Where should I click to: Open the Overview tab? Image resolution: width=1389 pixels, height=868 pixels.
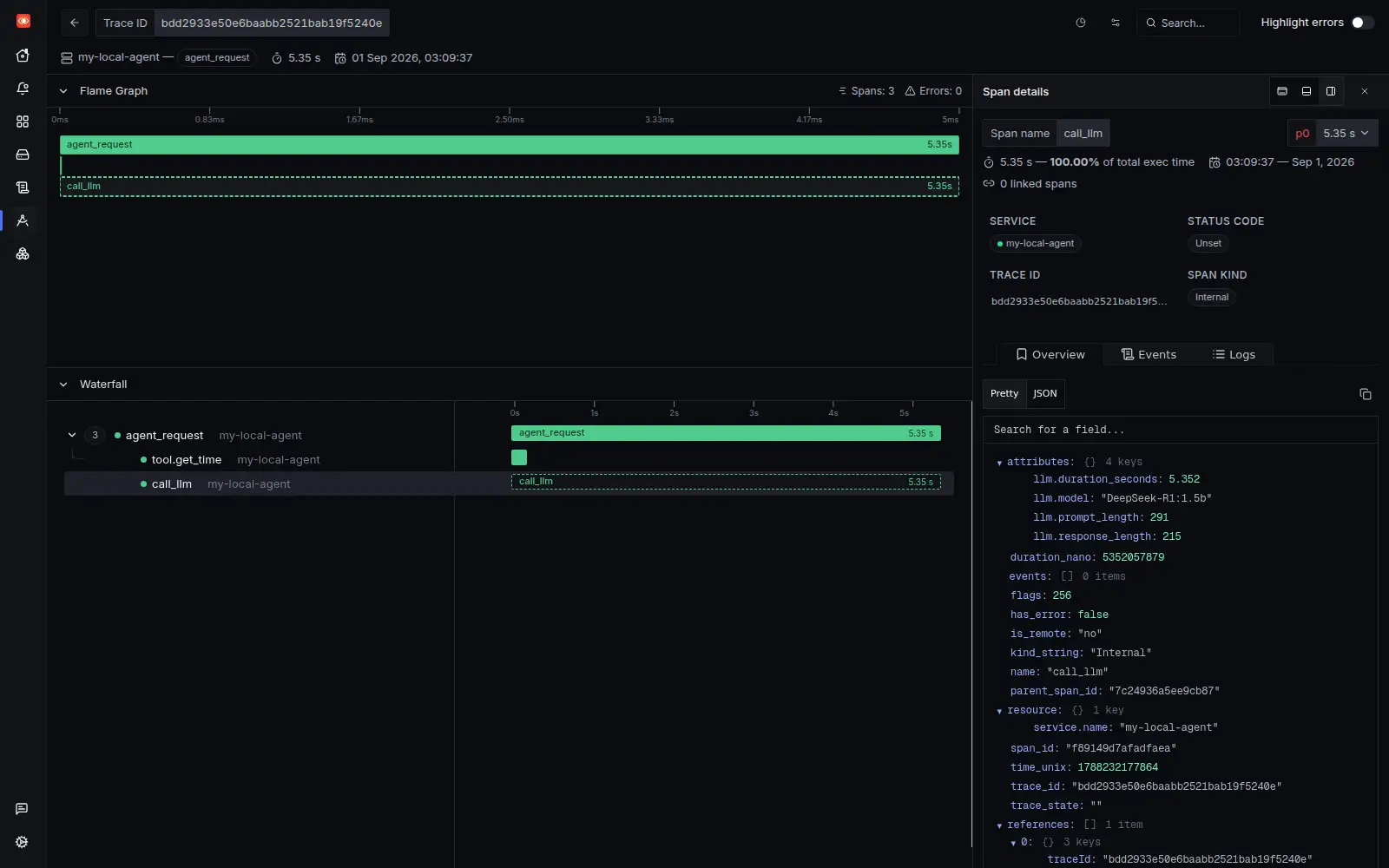tap(1050, 355)
